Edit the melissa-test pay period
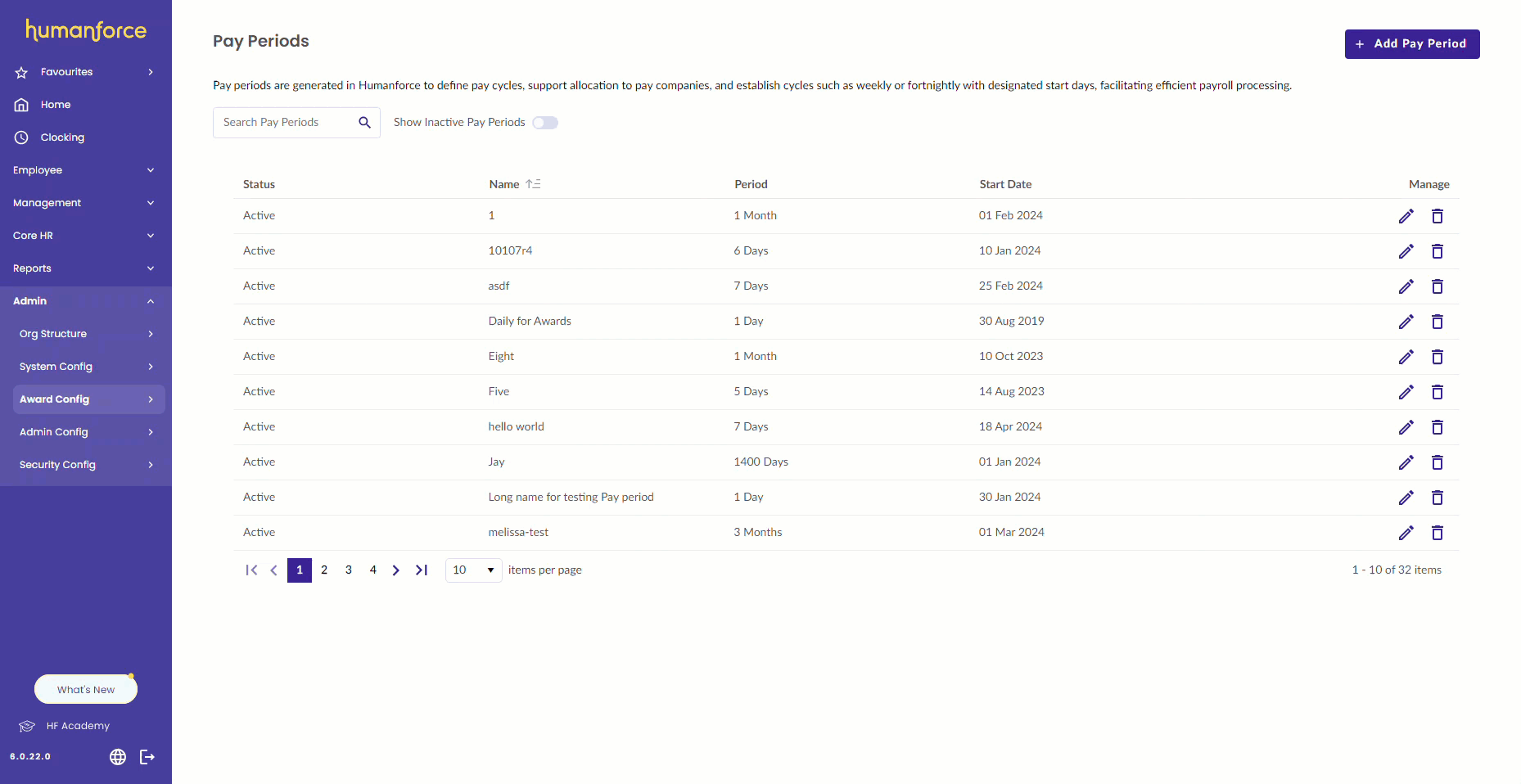 pos(1406,533)
